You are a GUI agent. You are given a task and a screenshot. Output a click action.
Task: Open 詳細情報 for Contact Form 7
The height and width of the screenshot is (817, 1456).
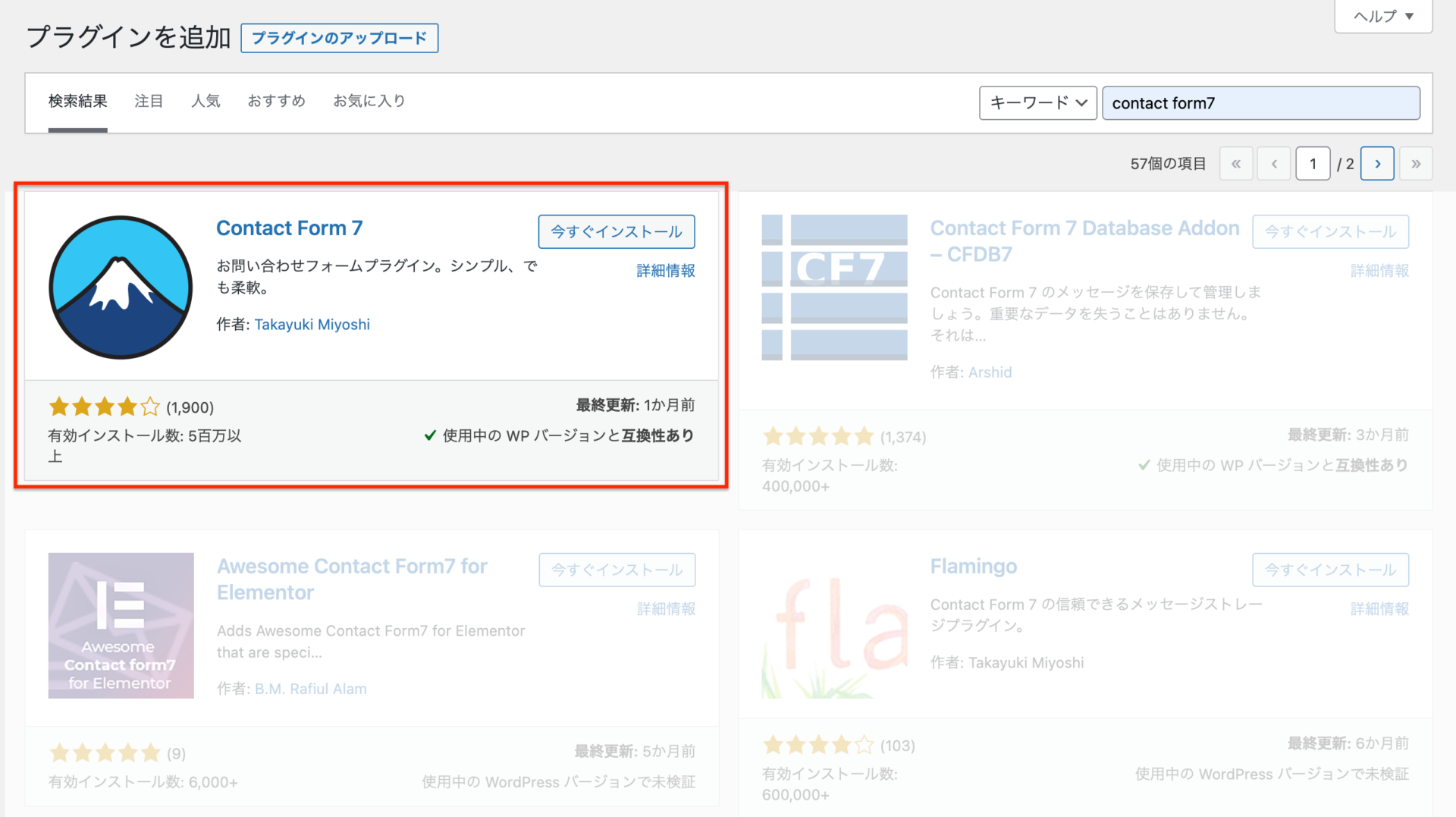[666, 270]
